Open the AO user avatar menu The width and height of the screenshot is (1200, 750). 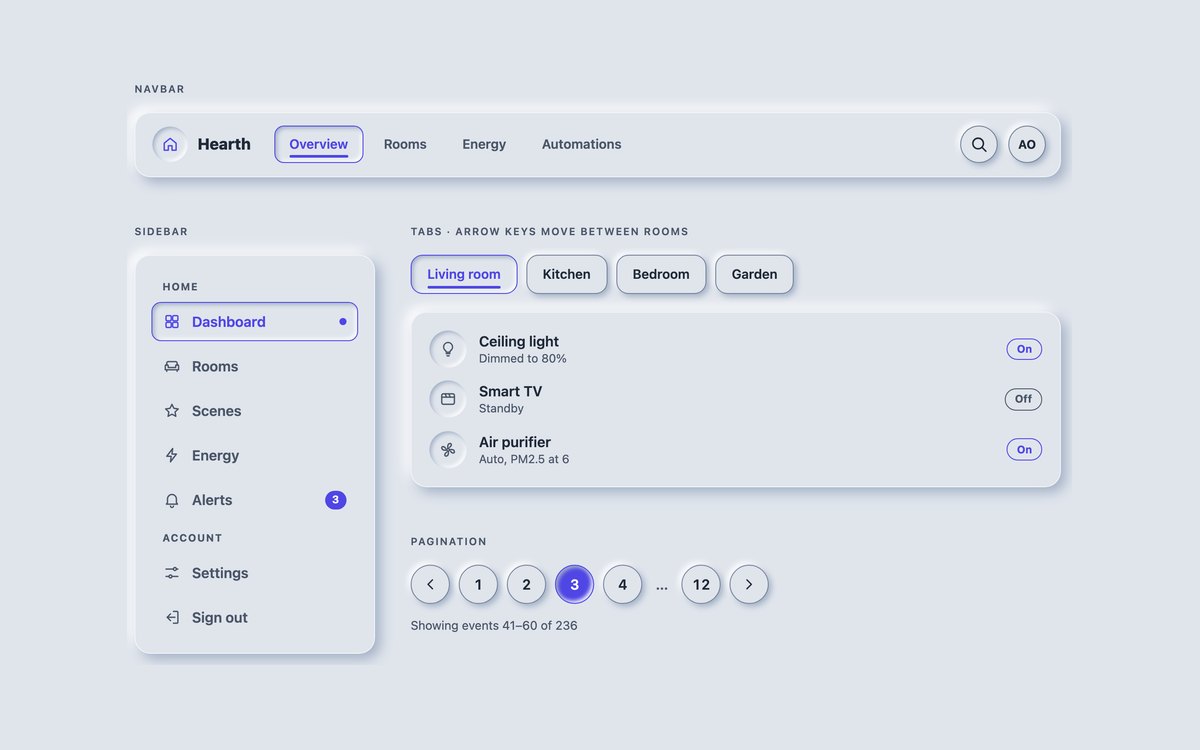coord(1027,144)
